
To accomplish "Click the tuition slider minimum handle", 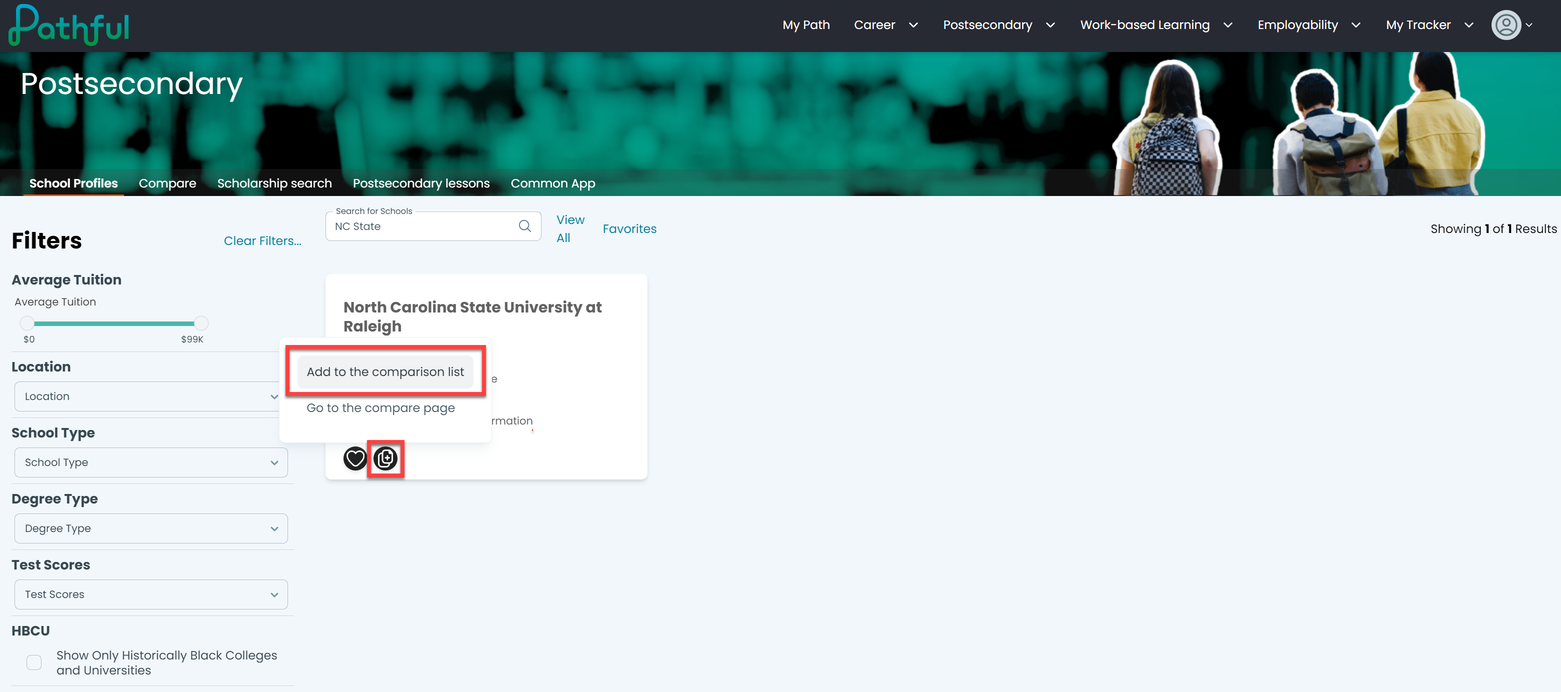I will pyautogui.click(x=27, y=323).
